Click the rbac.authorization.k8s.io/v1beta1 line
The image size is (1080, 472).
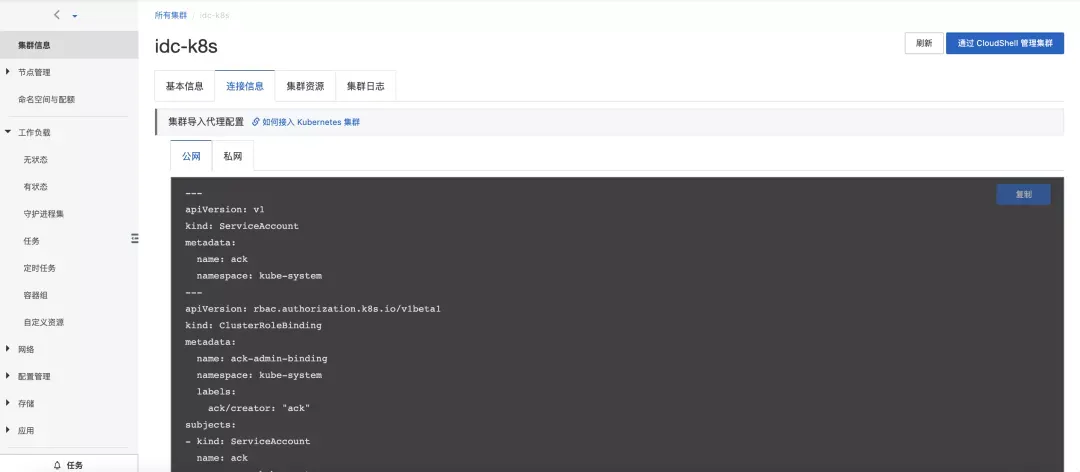[313, 309]
